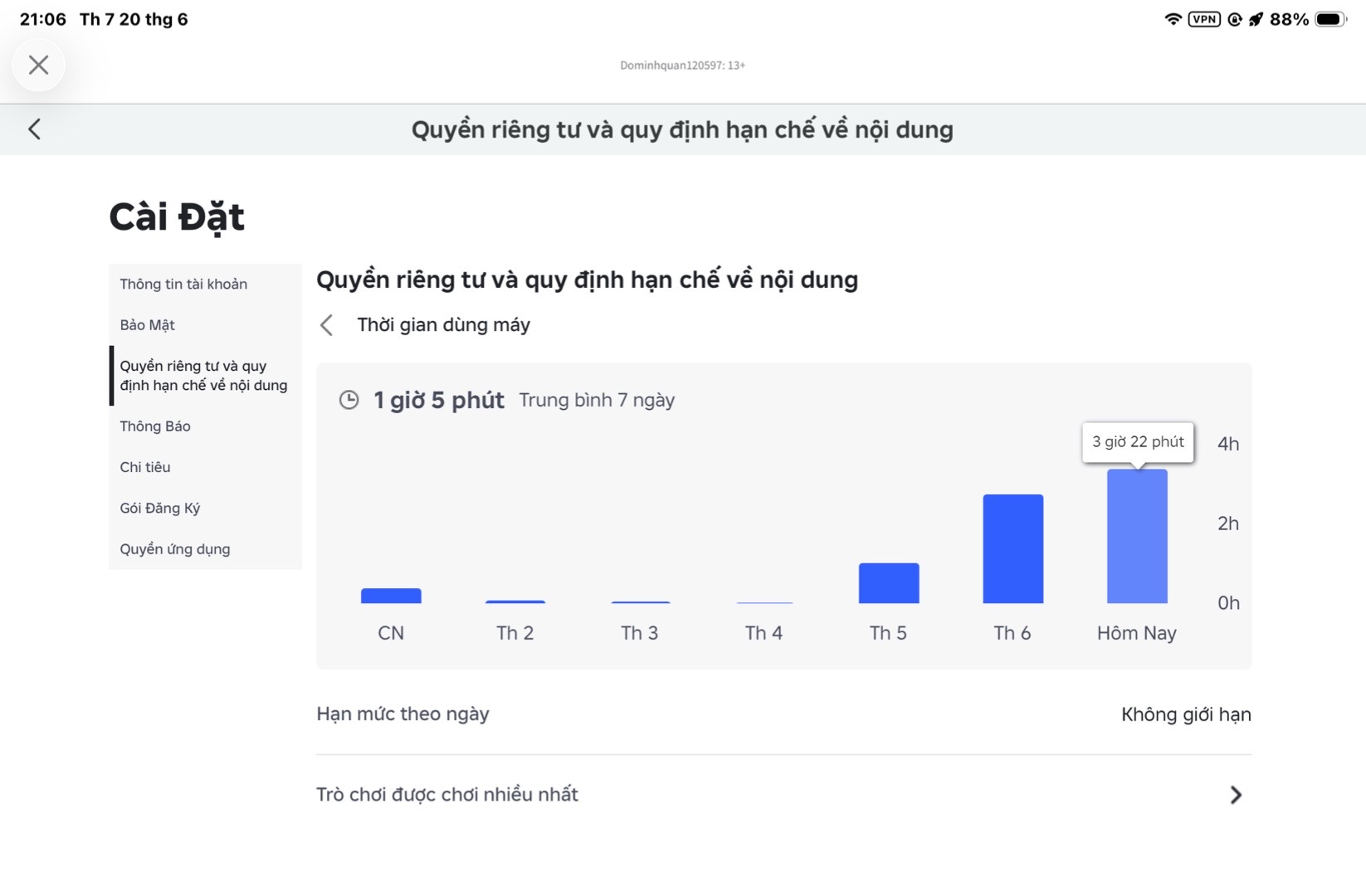
Task: Tap the Th 4 day label
Action: pos(763,633)
